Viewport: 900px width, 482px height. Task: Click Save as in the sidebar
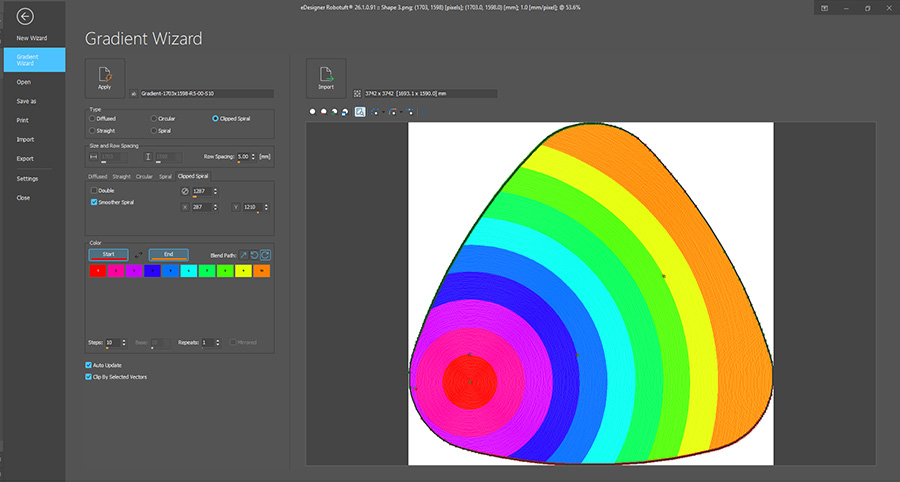pos(26,101)
